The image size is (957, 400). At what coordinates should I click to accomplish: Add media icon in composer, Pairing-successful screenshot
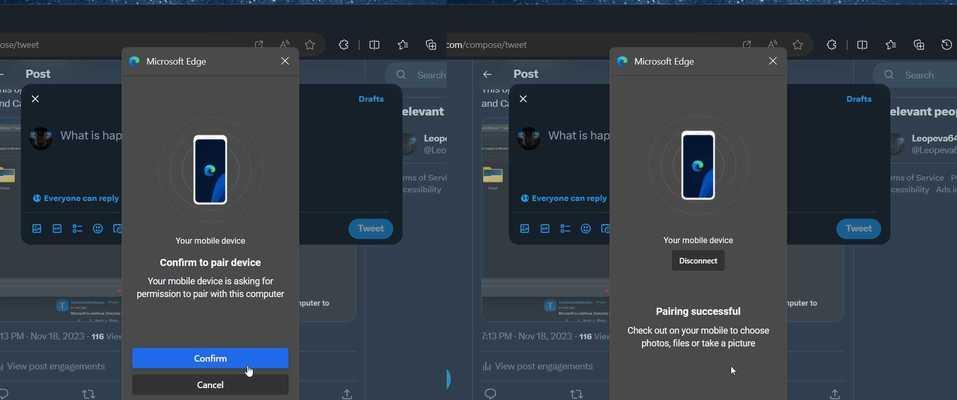click(x=524, y=228)
